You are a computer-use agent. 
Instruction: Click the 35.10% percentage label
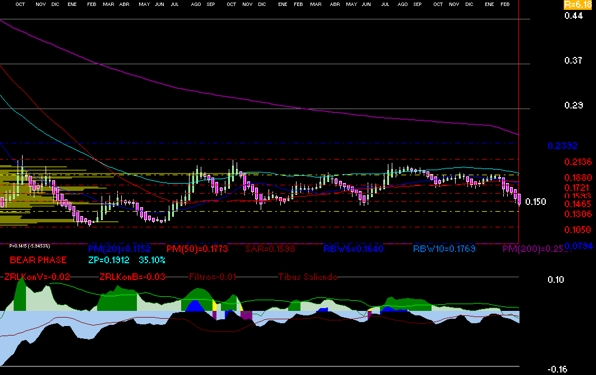[x=152, y=260]
